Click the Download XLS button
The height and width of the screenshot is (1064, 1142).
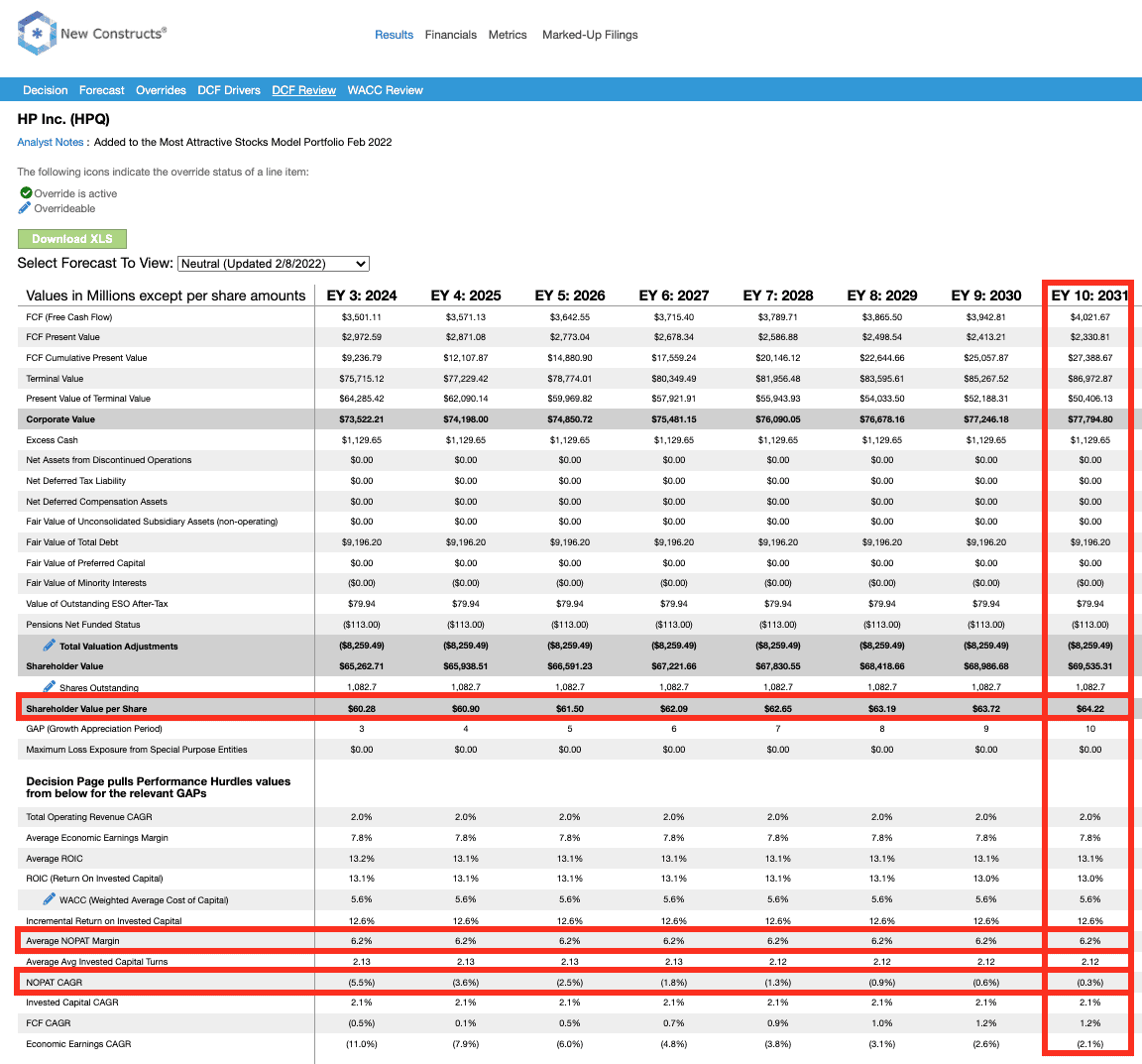pyautogui.click(x=72, y=239)
